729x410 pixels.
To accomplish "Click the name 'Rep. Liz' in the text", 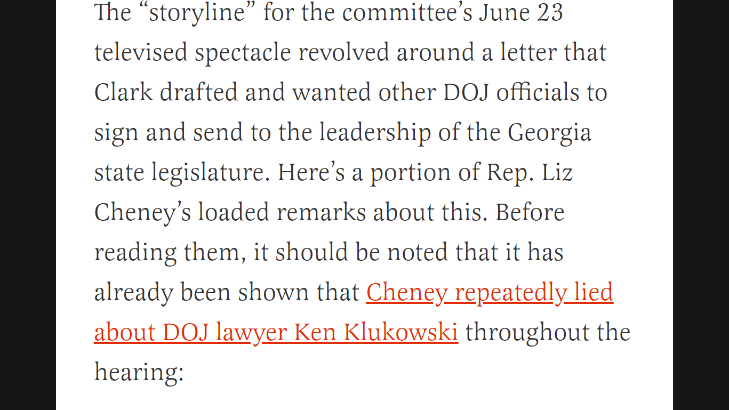I will tap(530, 173).
